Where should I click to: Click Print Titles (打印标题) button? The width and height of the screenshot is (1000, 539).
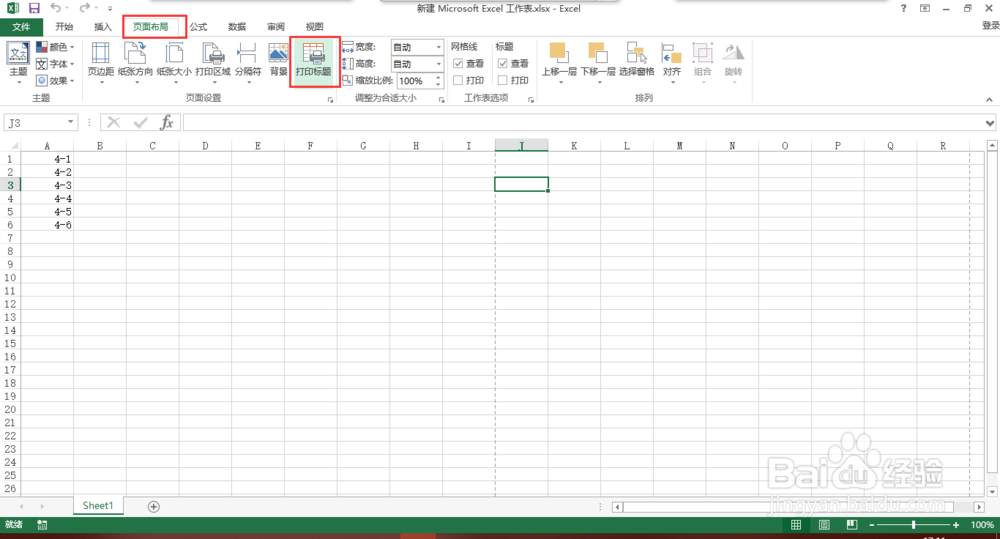314,61
